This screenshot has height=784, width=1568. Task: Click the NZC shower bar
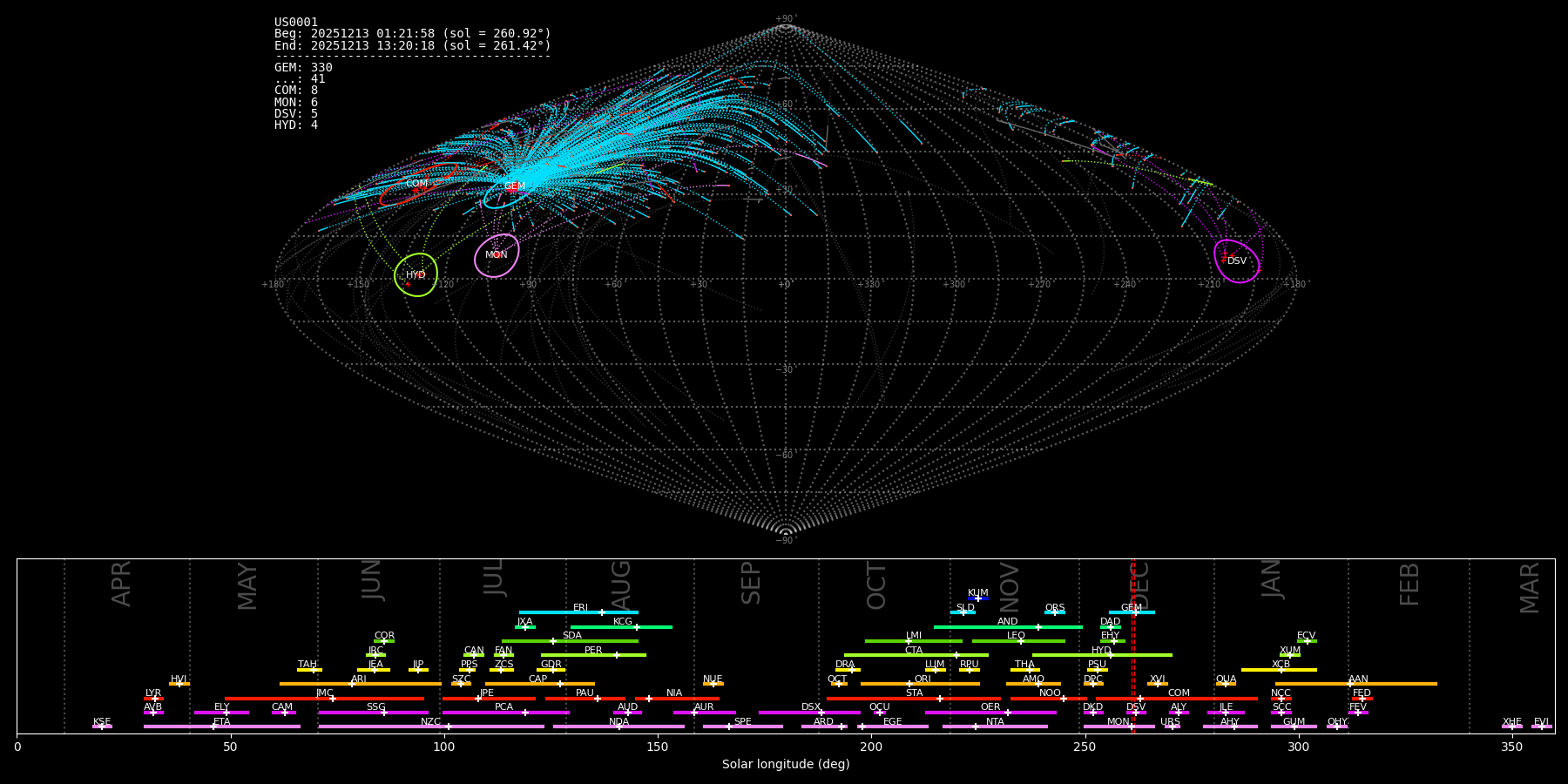coord(431,727)
